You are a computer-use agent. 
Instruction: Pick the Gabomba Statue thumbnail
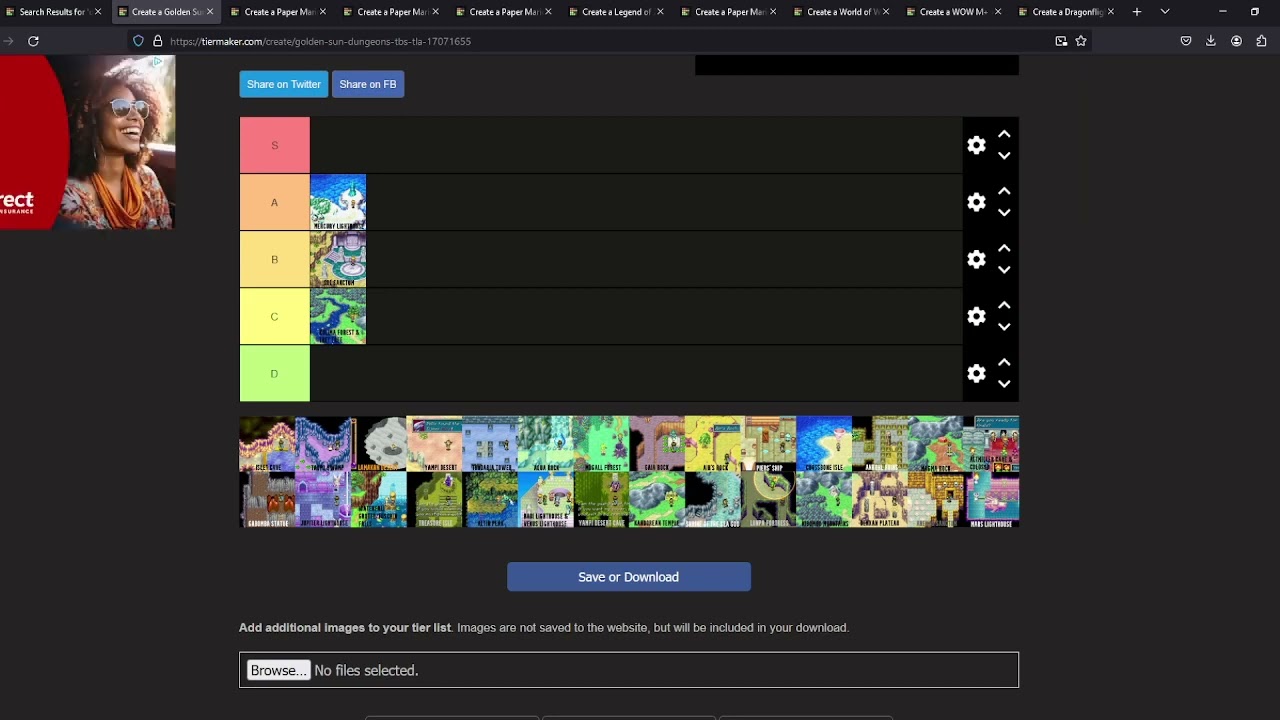point(268,500)
